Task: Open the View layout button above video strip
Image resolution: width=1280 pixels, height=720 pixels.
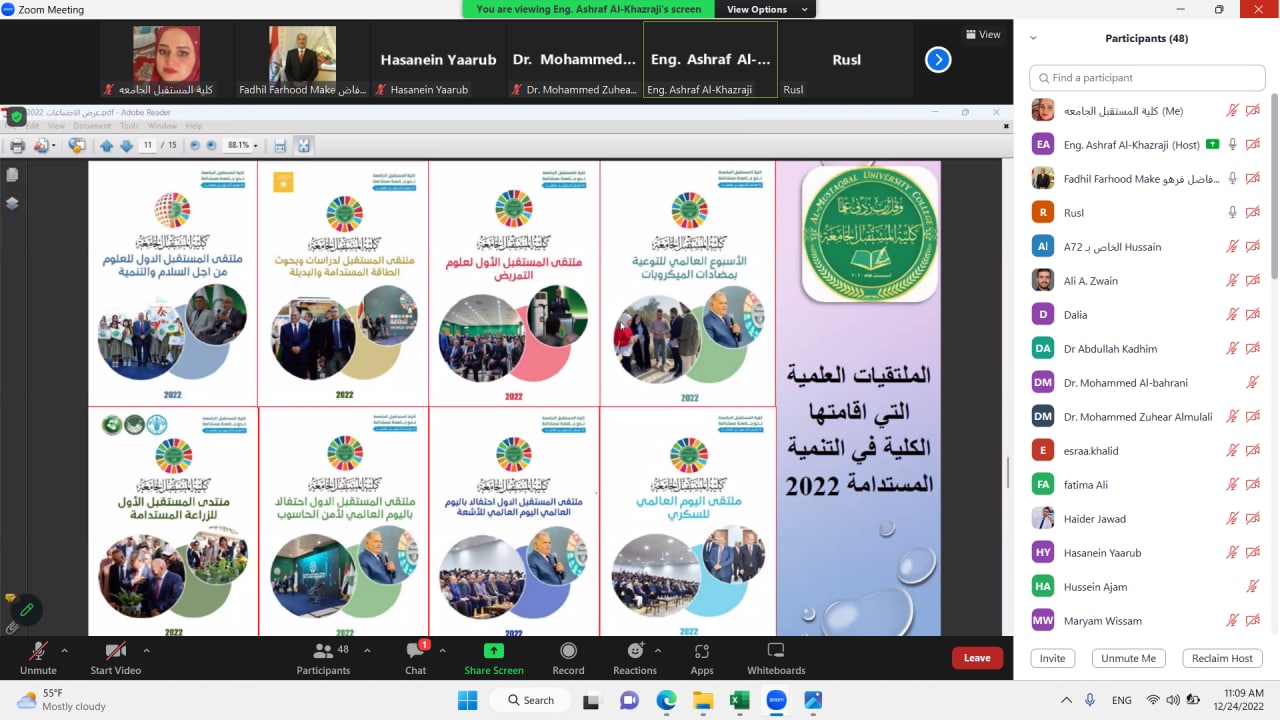Action: 983,35
